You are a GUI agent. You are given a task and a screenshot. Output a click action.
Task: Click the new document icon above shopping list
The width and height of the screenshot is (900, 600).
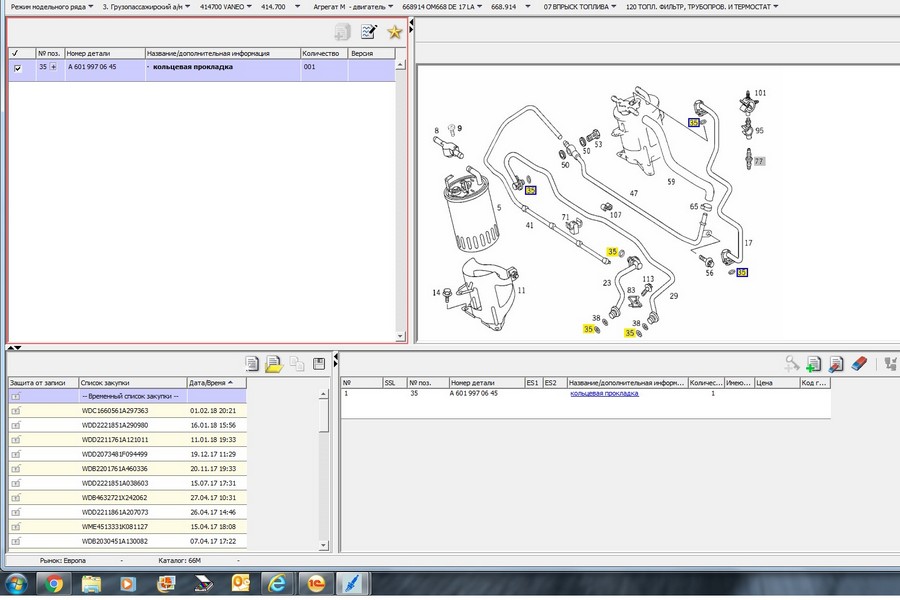(252, 364)
